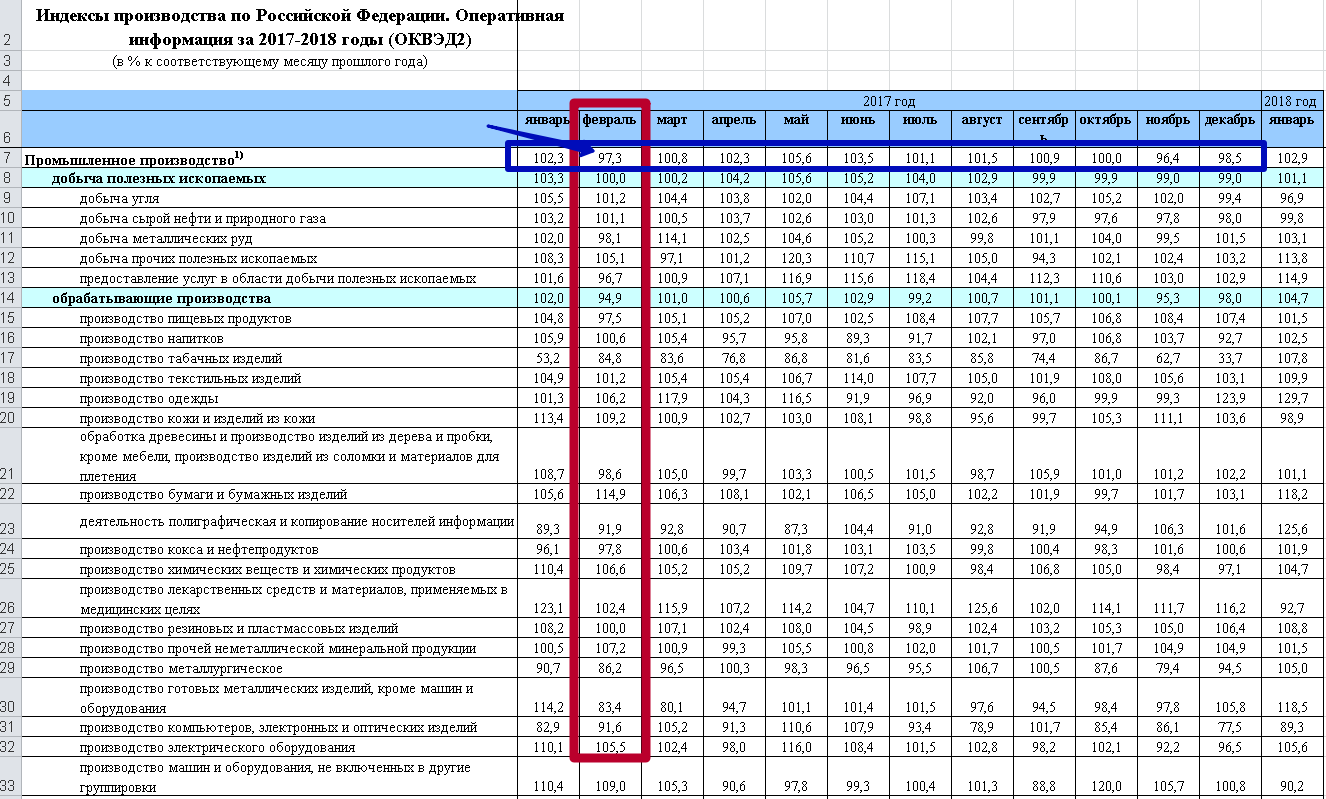
Task: Click текстильных изделий June value 114,0
Action: coord(858,378)
